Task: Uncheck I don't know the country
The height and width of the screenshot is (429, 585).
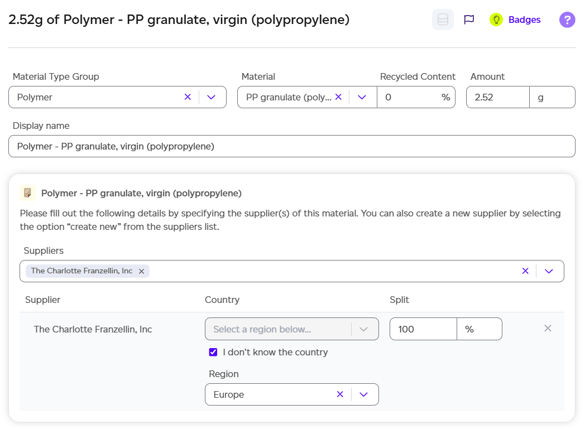Action: point(213,352)
